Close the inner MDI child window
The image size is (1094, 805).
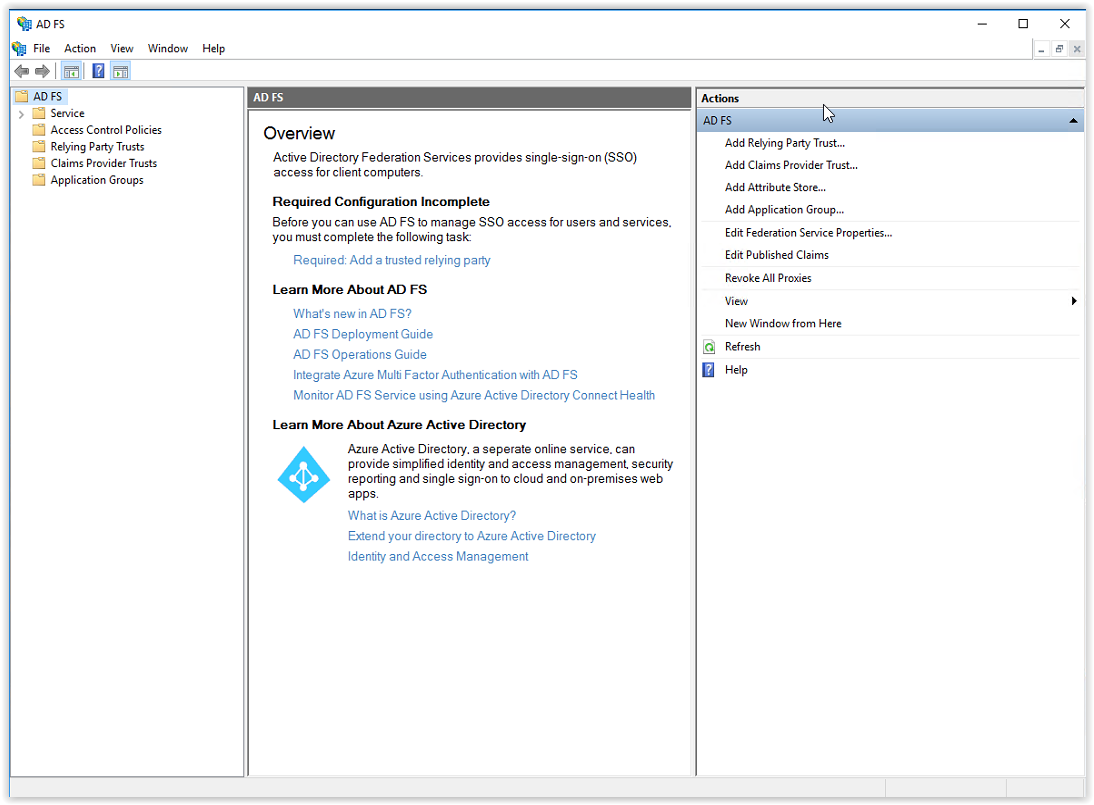pos(1077,49)
